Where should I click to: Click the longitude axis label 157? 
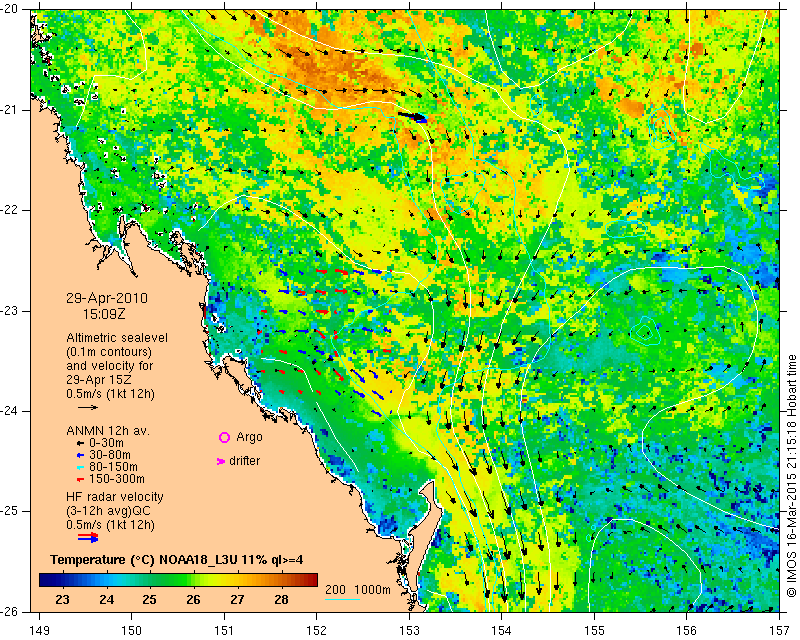click(x=779, y=631)
